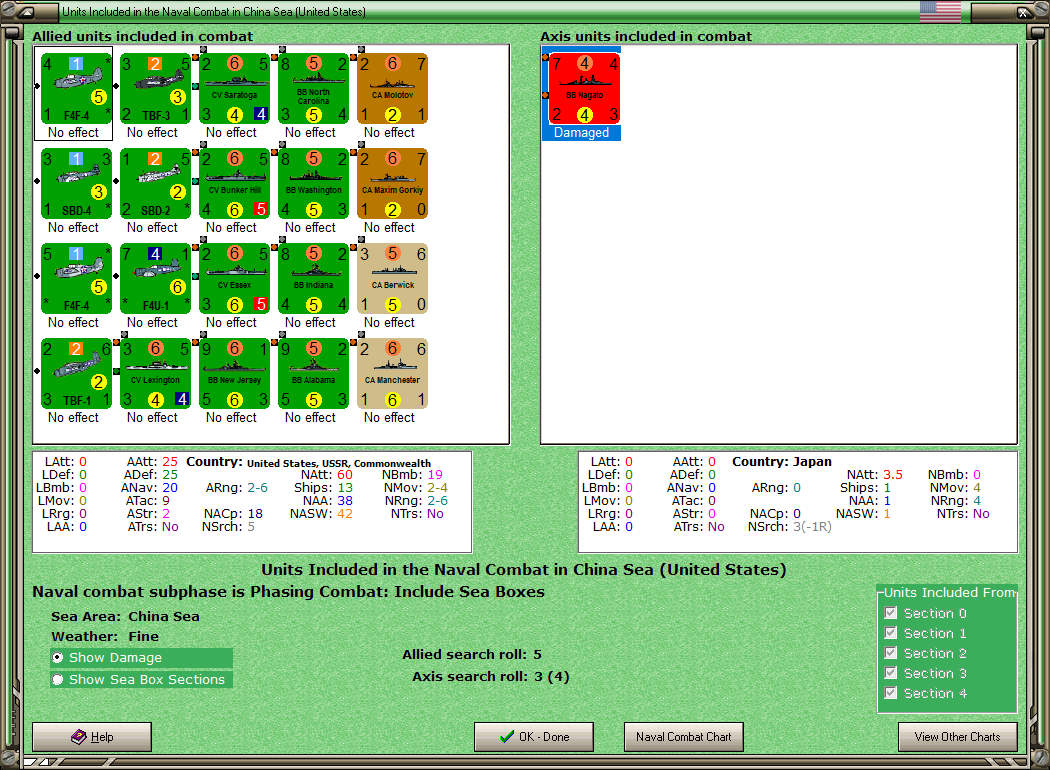Click 'Allied units included in combat' heading
The image size is (1050, 770).
coord(143,36)
